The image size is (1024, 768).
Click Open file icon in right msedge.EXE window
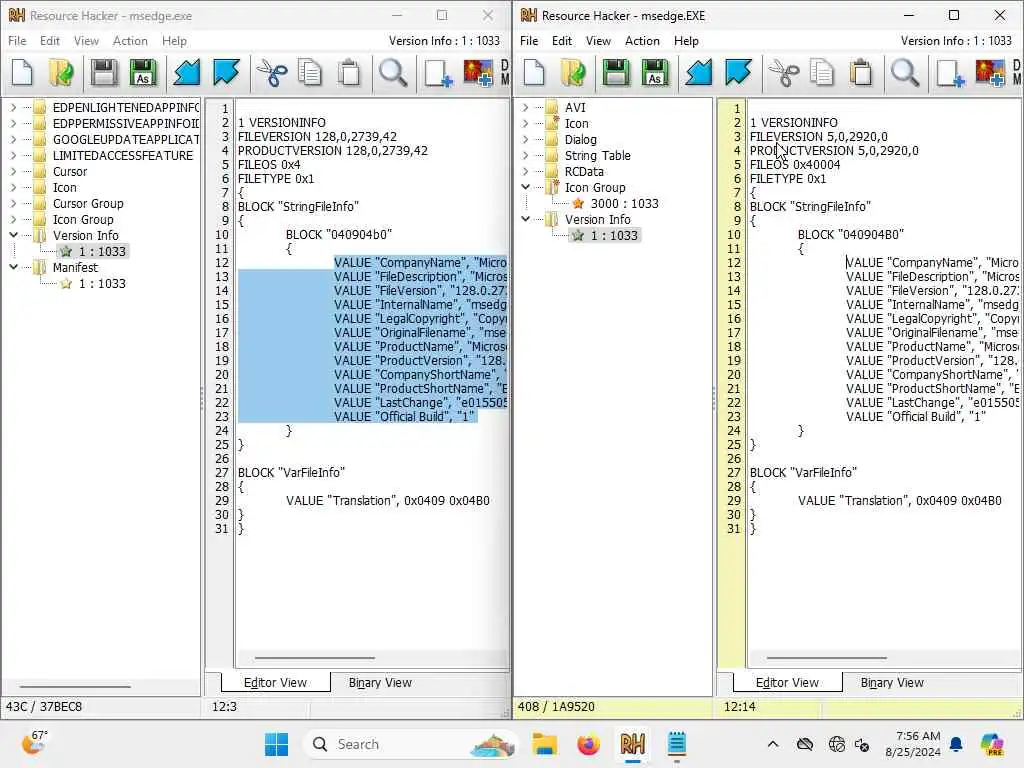click(573, 72)
